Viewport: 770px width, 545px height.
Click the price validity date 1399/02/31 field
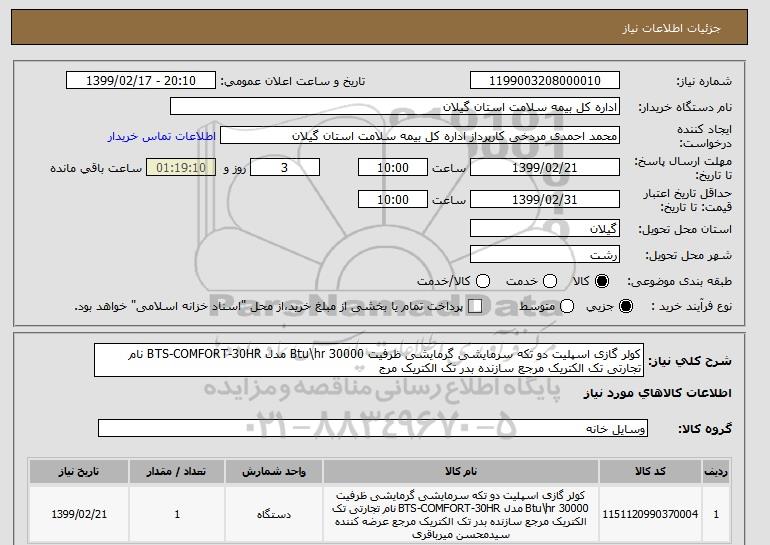545,199
